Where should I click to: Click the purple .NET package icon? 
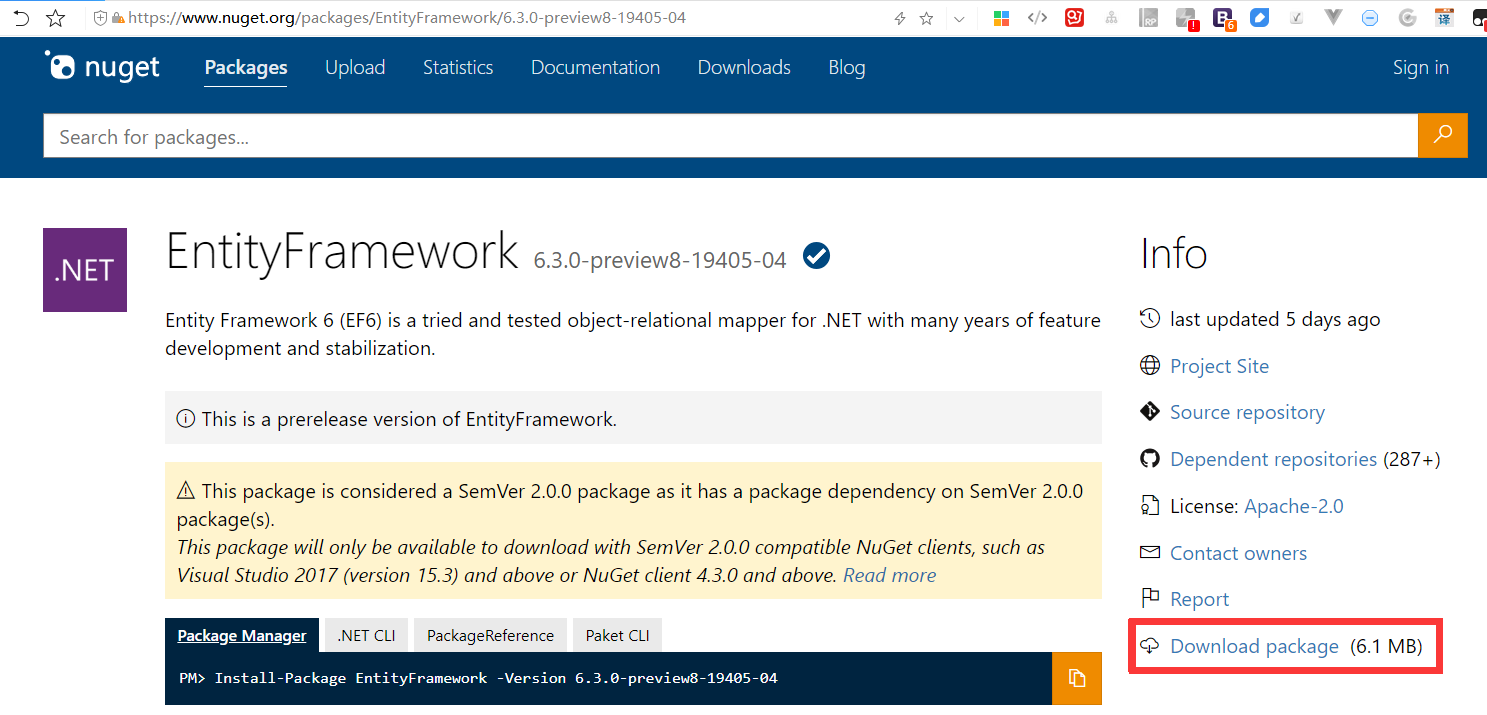click(84, 269)
